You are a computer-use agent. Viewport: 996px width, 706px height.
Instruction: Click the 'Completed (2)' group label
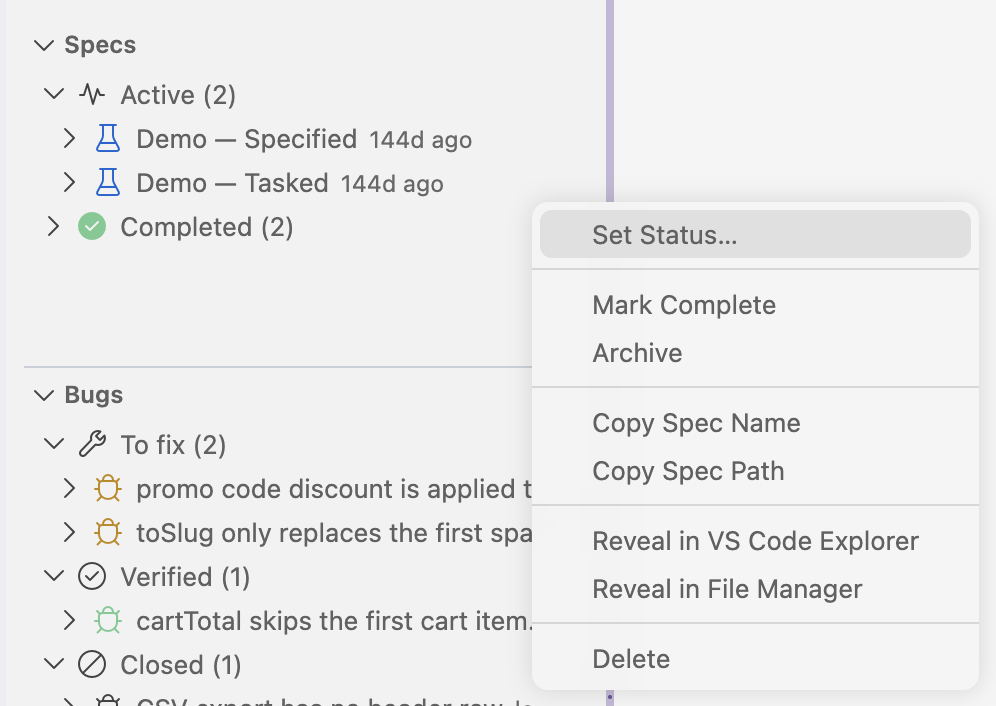[207, 227]
